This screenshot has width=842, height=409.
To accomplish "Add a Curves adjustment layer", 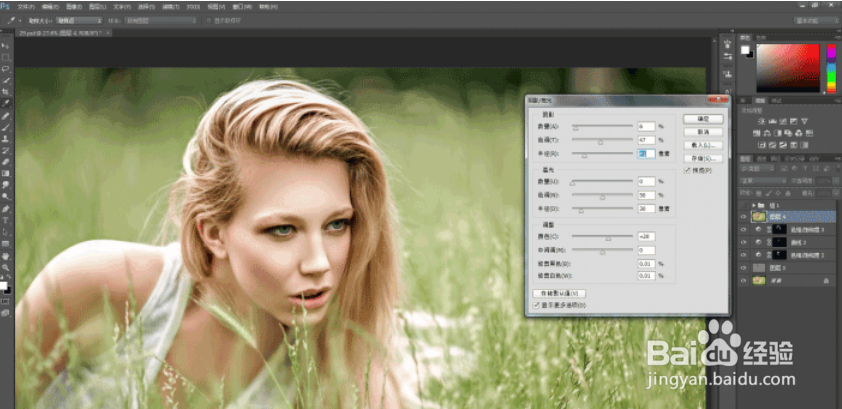I will (x=781, y=121).
